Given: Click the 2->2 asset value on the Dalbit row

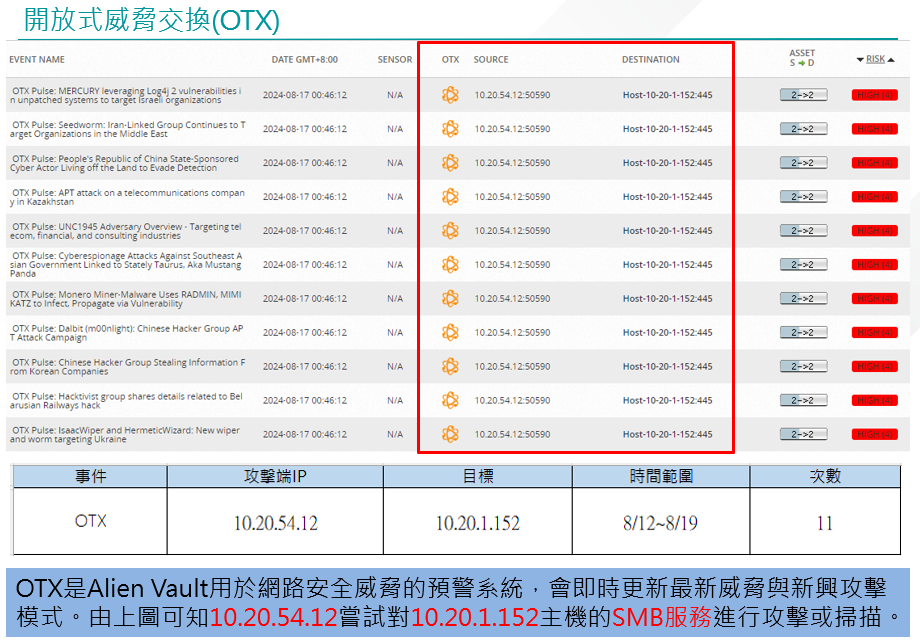Looking at the screenshot, I should pyautogui.click(x=803, y=333).
